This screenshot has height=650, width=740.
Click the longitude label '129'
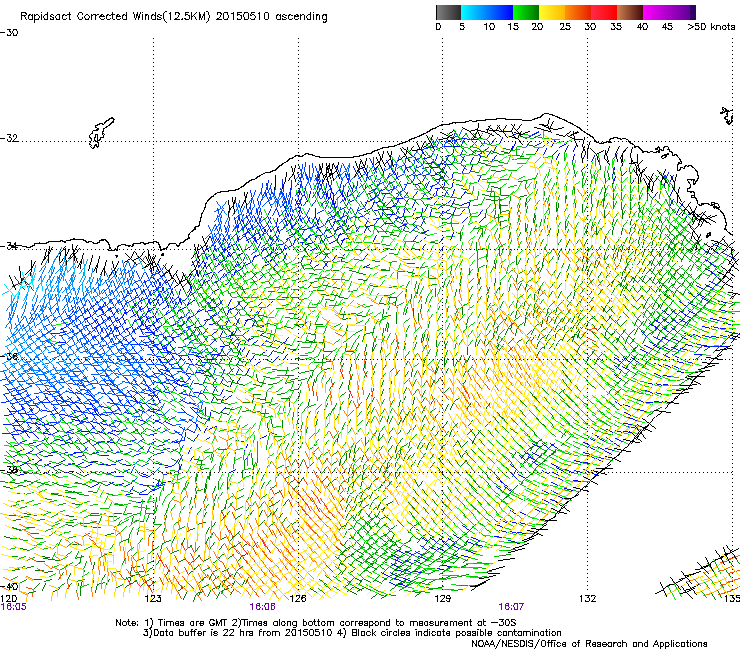point(442,599)
